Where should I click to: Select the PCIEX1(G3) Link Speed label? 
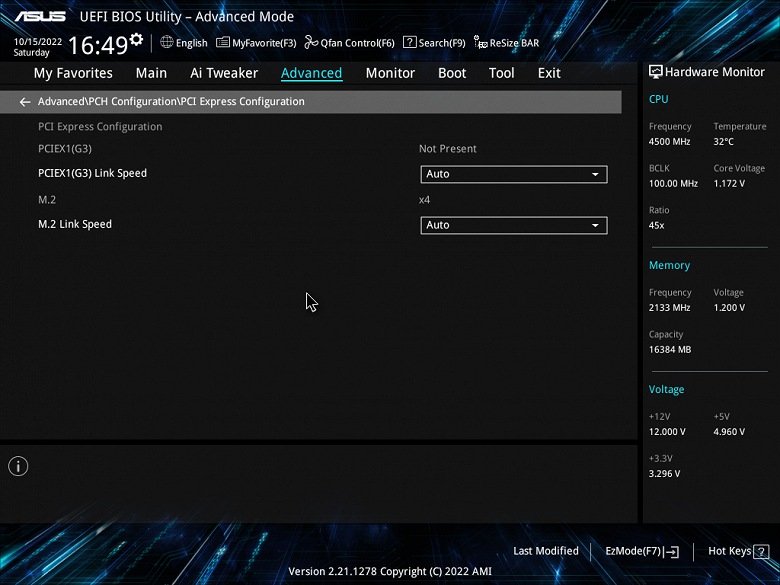pyautogui.click(x=93, y=173)
